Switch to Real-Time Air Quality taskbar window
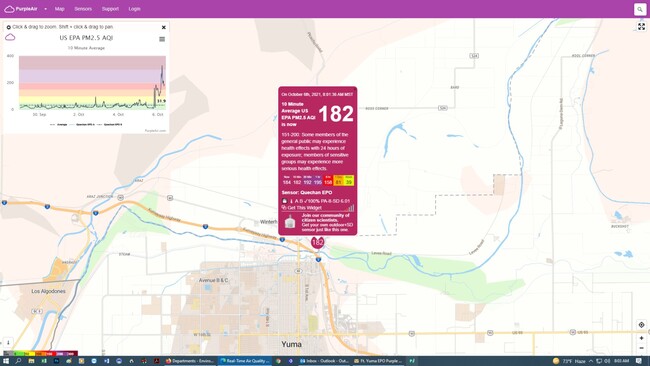The width and height of the screenshot is (650, 366). [x=245, y=361]
